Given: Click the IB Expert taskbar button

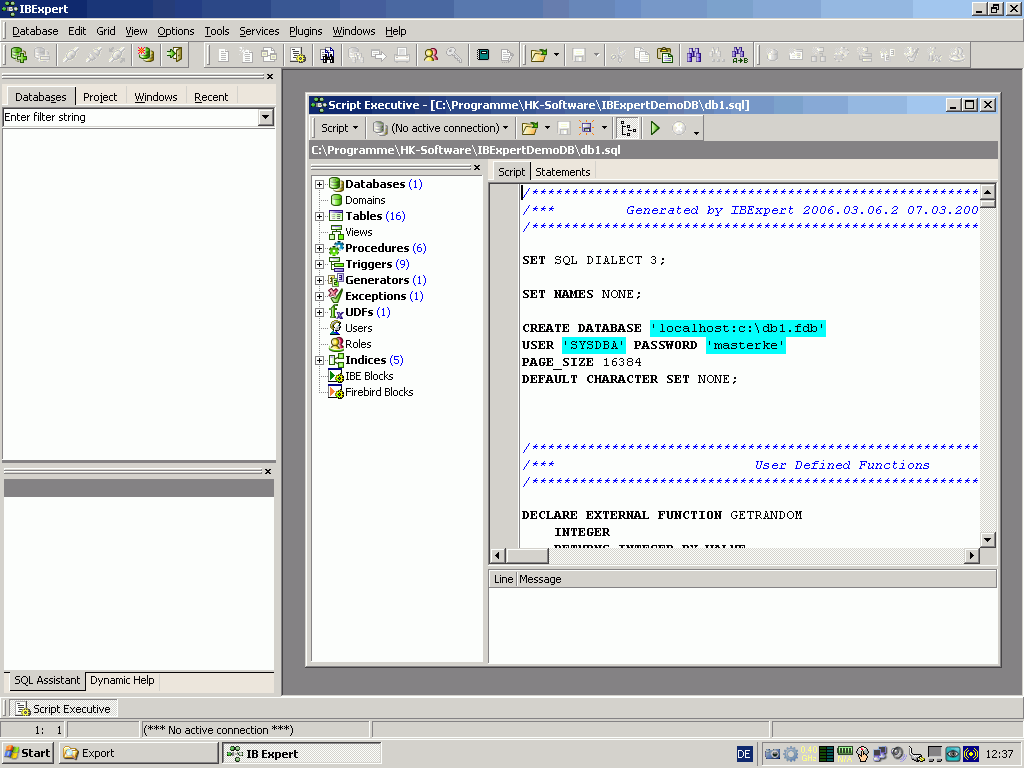Looking at the screenshot, I should click(302, 753).
